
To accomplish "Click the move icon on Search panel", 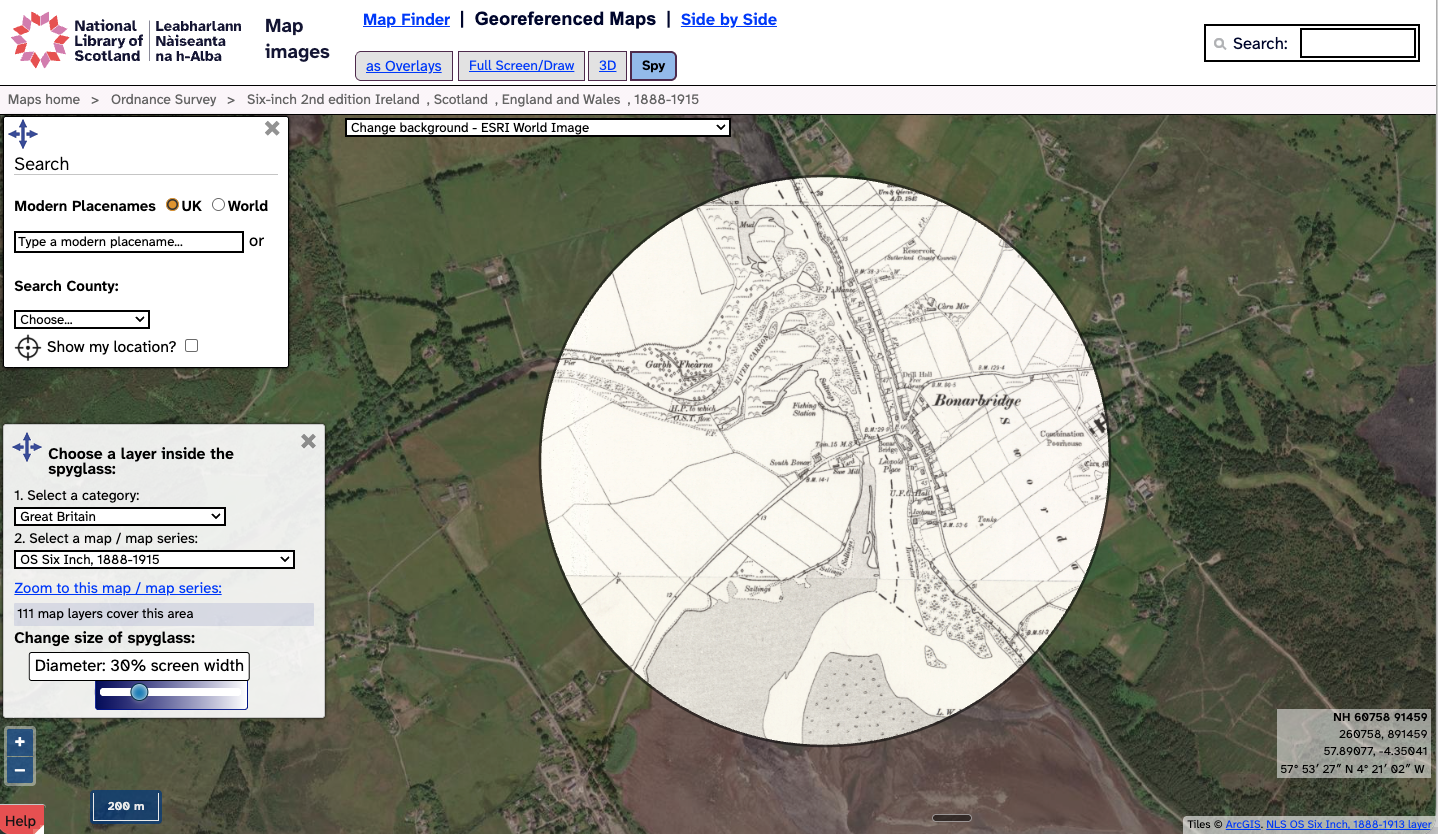I will click(x=23, y=134).
